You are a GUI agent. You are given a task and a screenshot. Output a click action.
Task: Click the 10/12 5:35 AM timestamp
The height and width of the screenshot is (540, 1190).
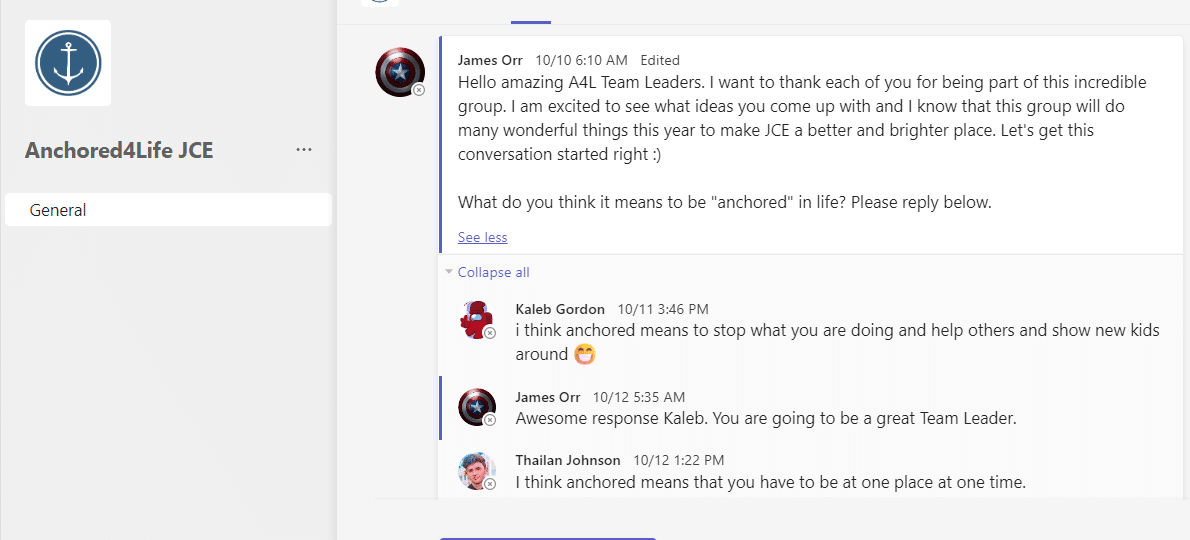click(x=639, y=397)
